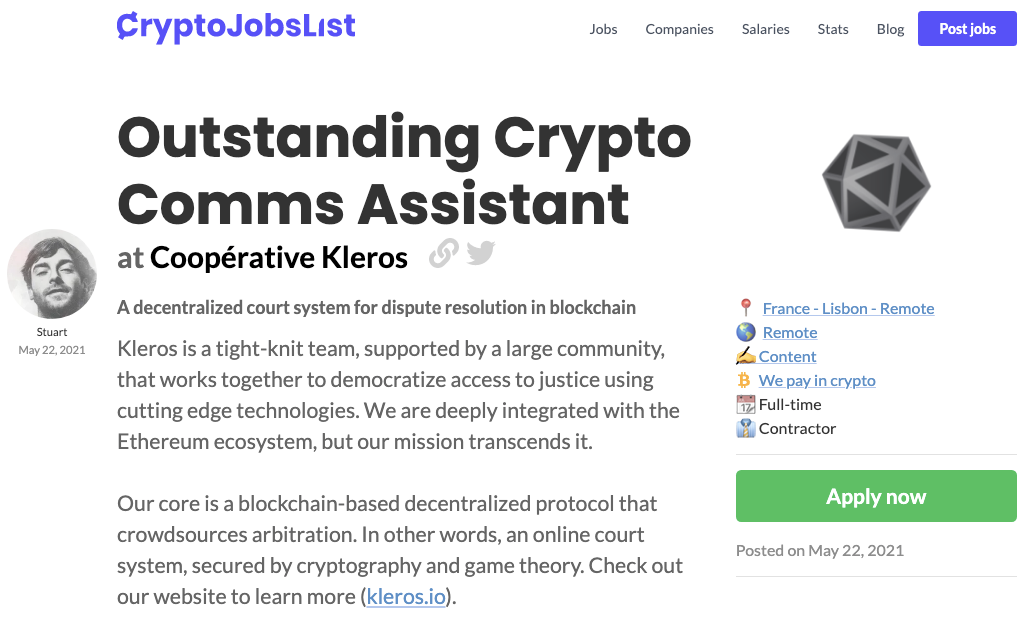Viewport: 1027px width, 617px height.
Task: Click the necktie icon beside Contractor
Action: (x=745, y=428)
